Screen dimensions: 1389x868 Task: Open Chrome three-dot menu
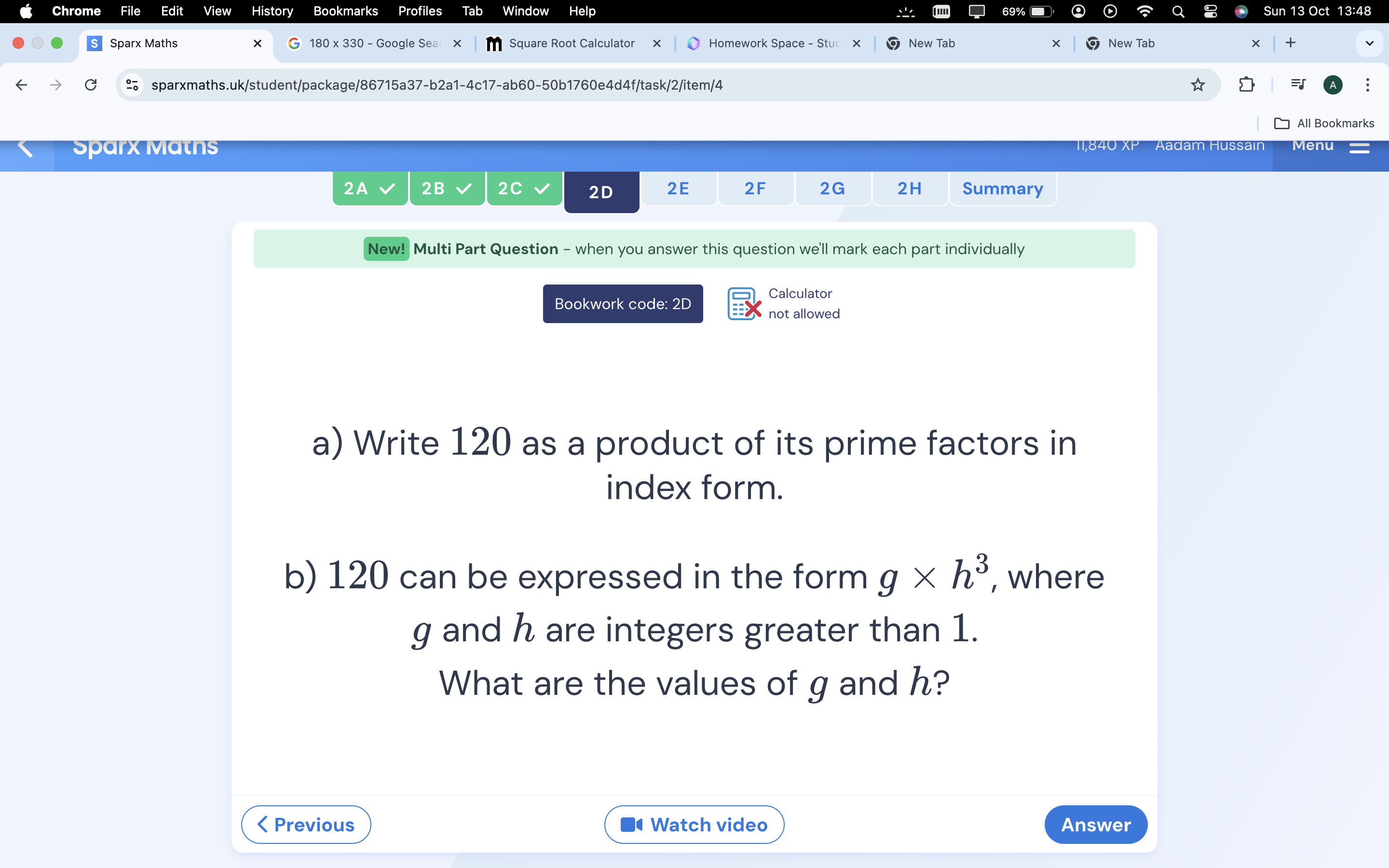1368,85
